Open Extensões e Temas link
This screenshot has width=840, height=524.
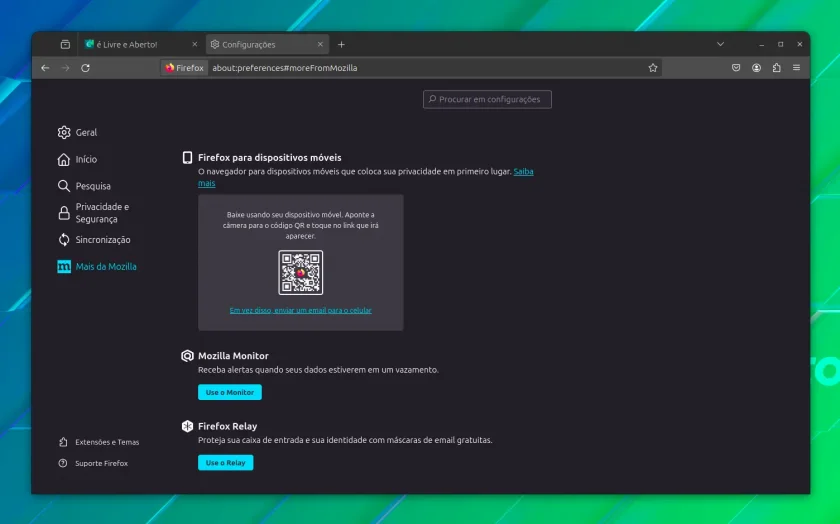pos(99,442)
